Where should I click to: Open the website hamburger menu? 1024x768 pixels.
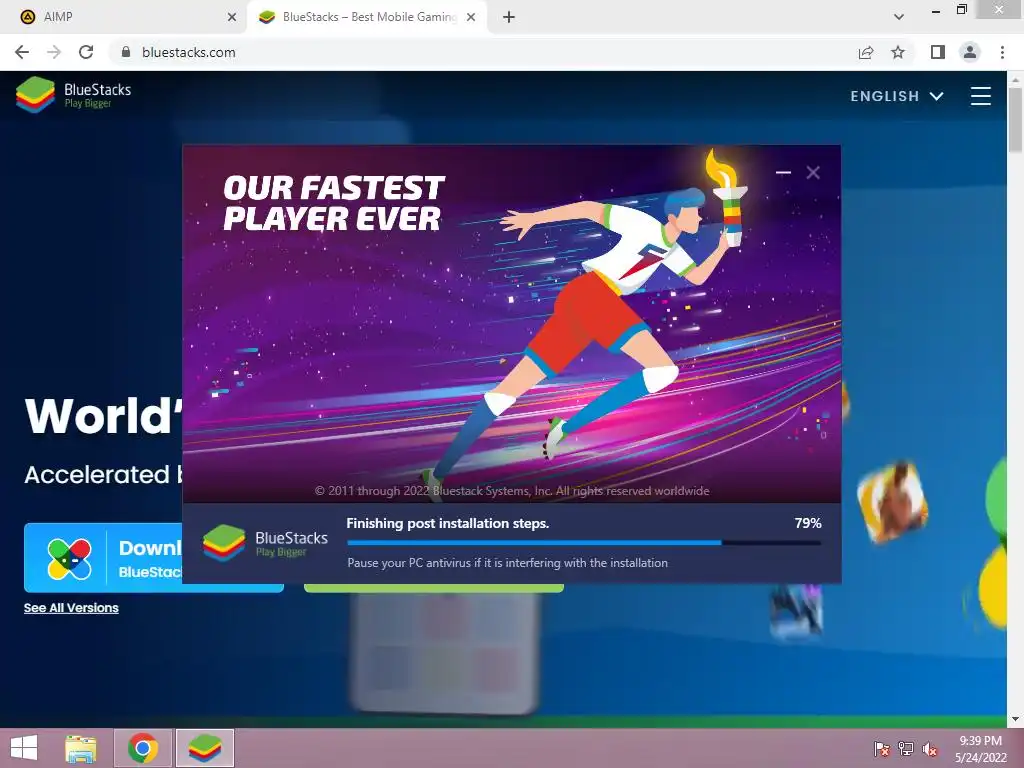[x=980, y=96]
